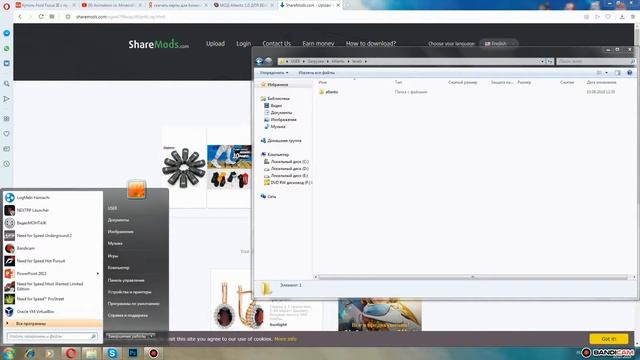Switch to the Ford Focus browser tab
The width and height of the screenshot is (640, 360).
(x=46, y=5)
